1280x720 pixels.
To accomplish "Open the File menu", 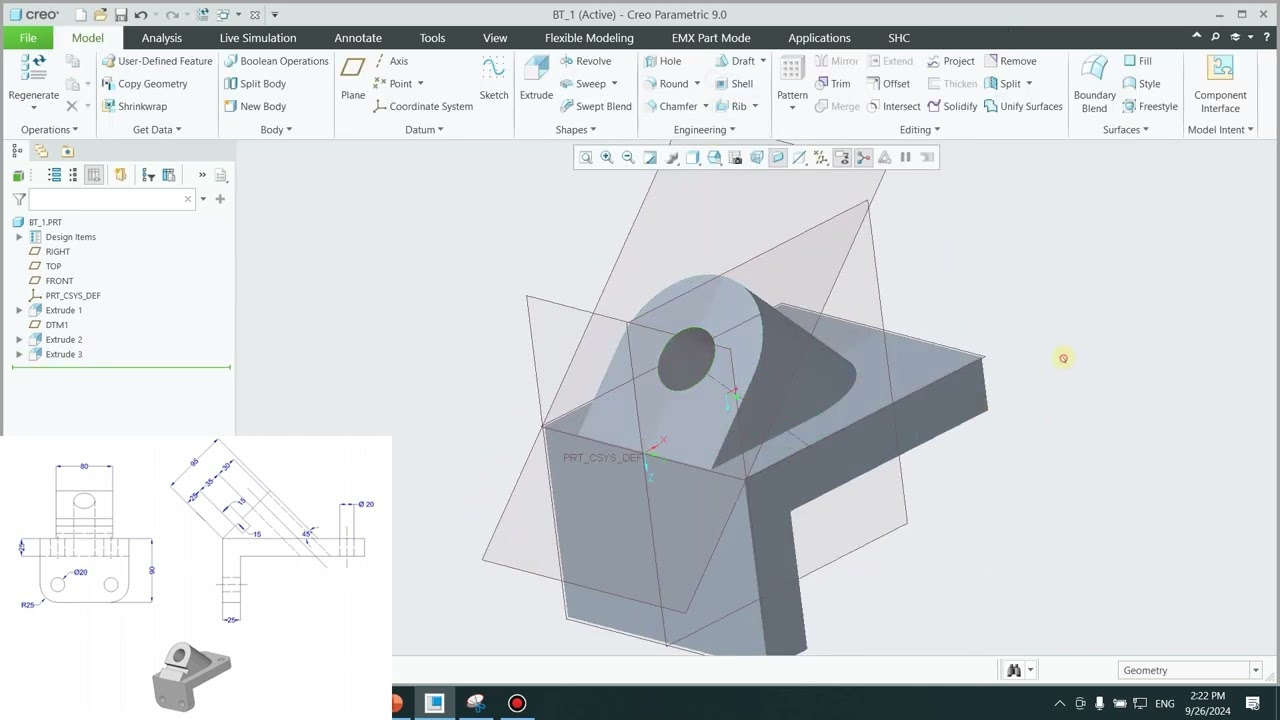I will [x=28, y=38].
